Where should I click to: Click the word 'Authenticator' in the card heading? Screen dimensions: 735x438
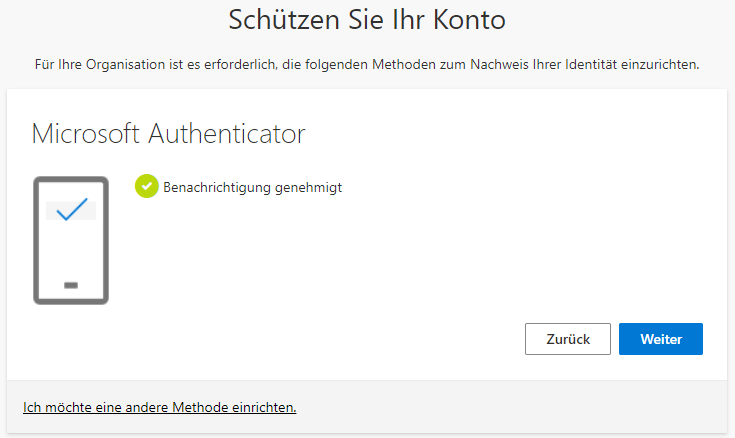click(227, 134)
